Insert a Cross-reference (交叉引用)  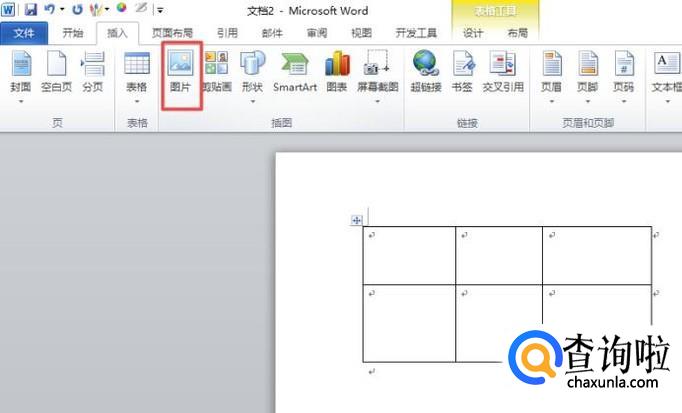click(503, 72)
